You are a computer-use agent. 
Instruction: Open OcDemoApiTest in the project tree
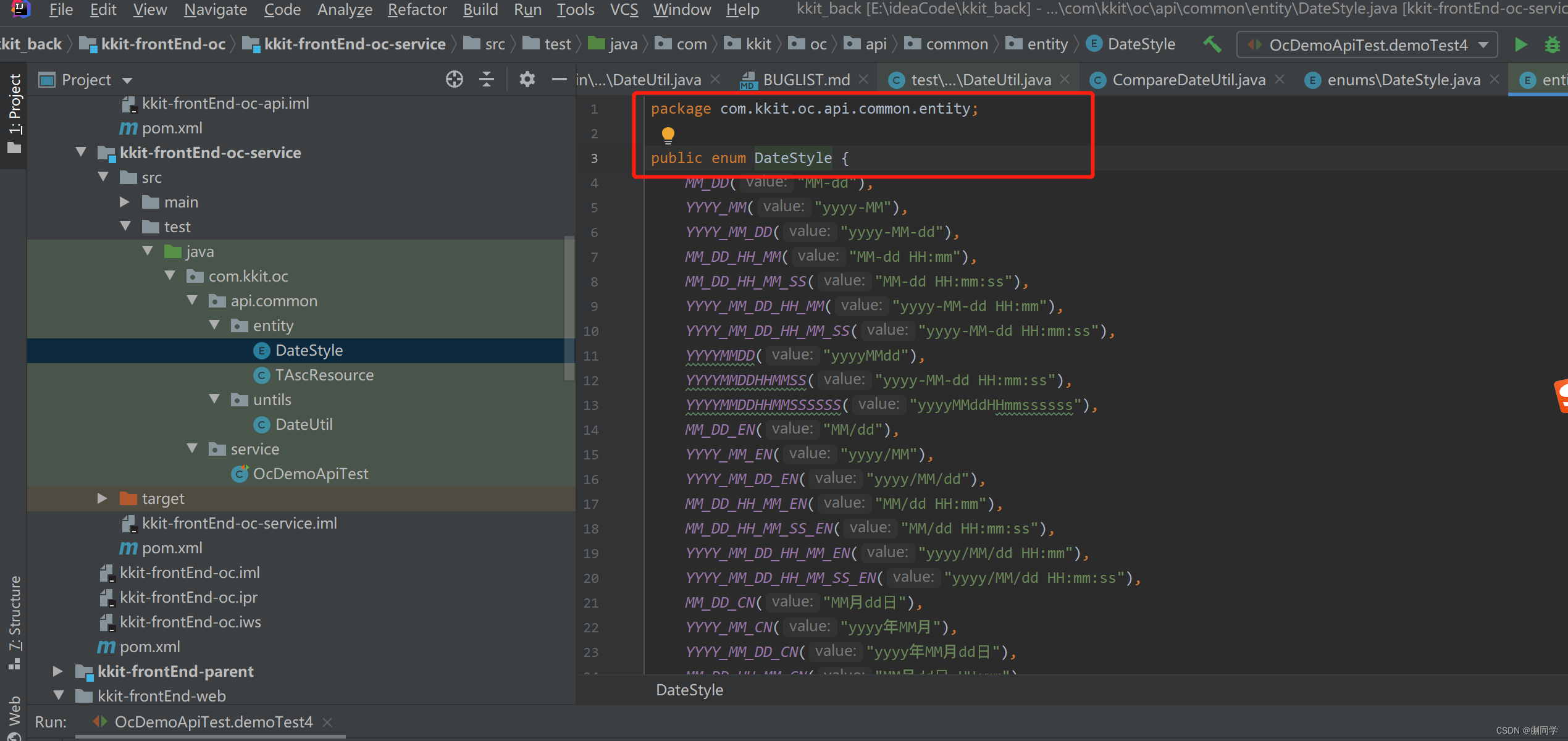(x=310, y=474)
